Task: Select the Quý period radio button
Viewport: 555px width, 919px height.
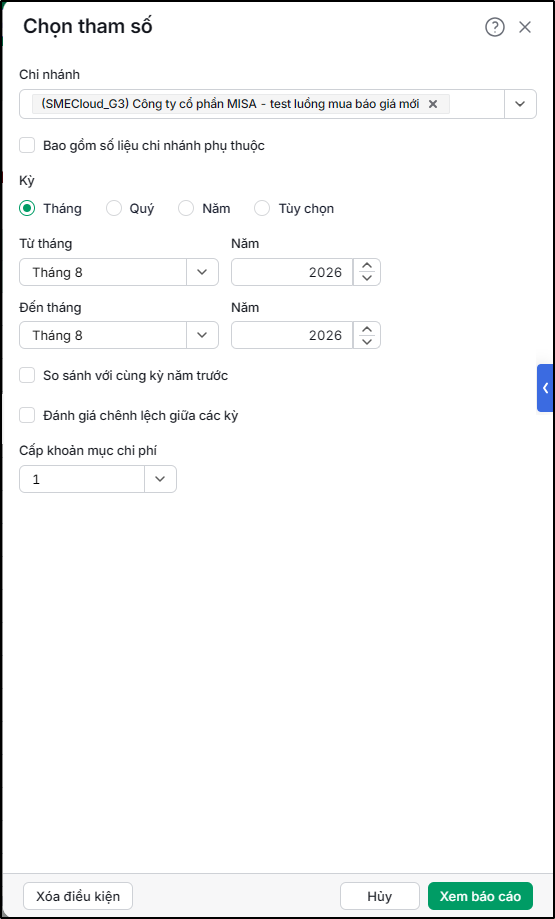Action: click(x=114, y=208)
